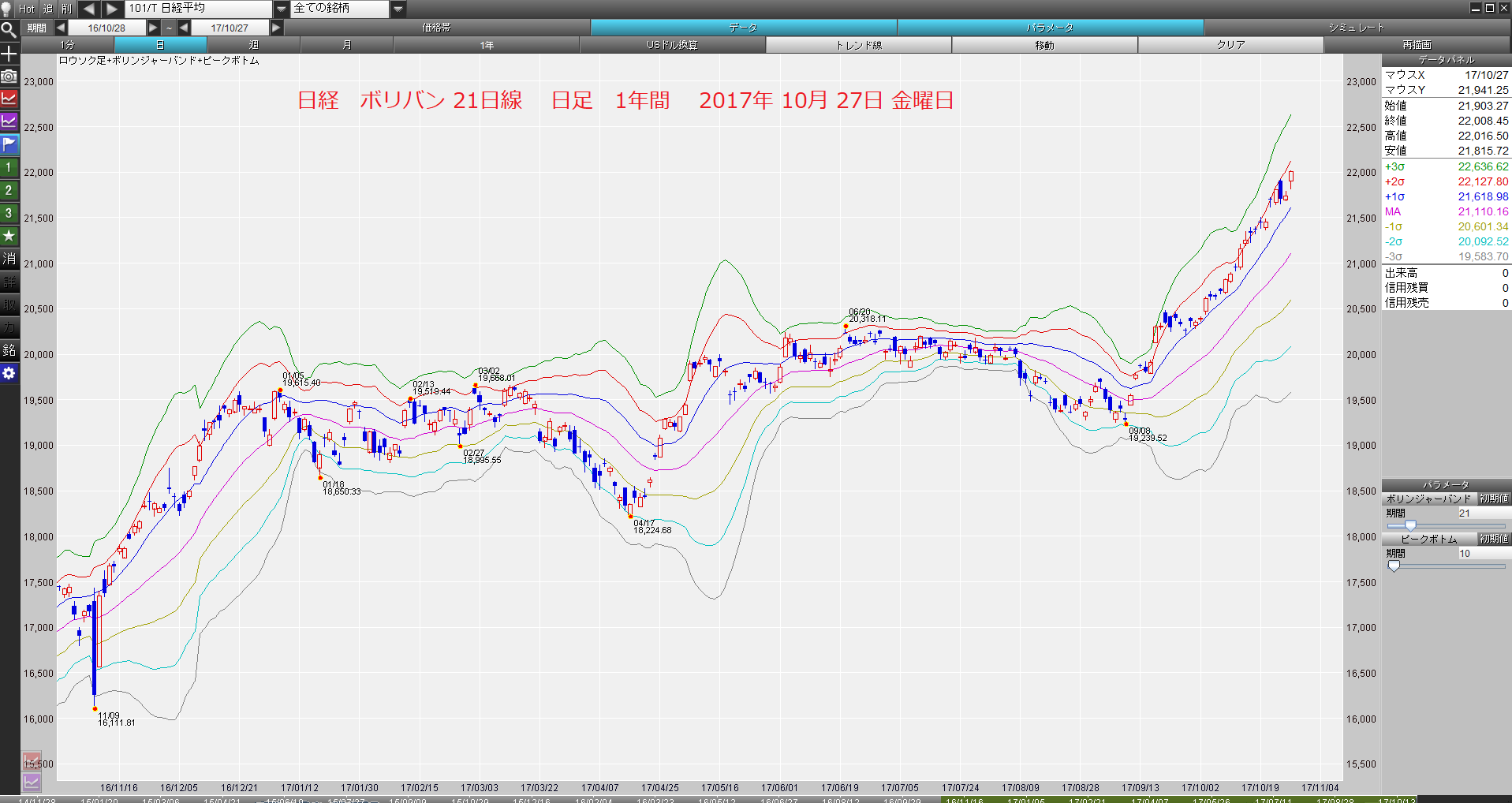Screen dimensions: 1512x803
Task: Click the ピークボトム section header
Action: (x=1428, y=539)
